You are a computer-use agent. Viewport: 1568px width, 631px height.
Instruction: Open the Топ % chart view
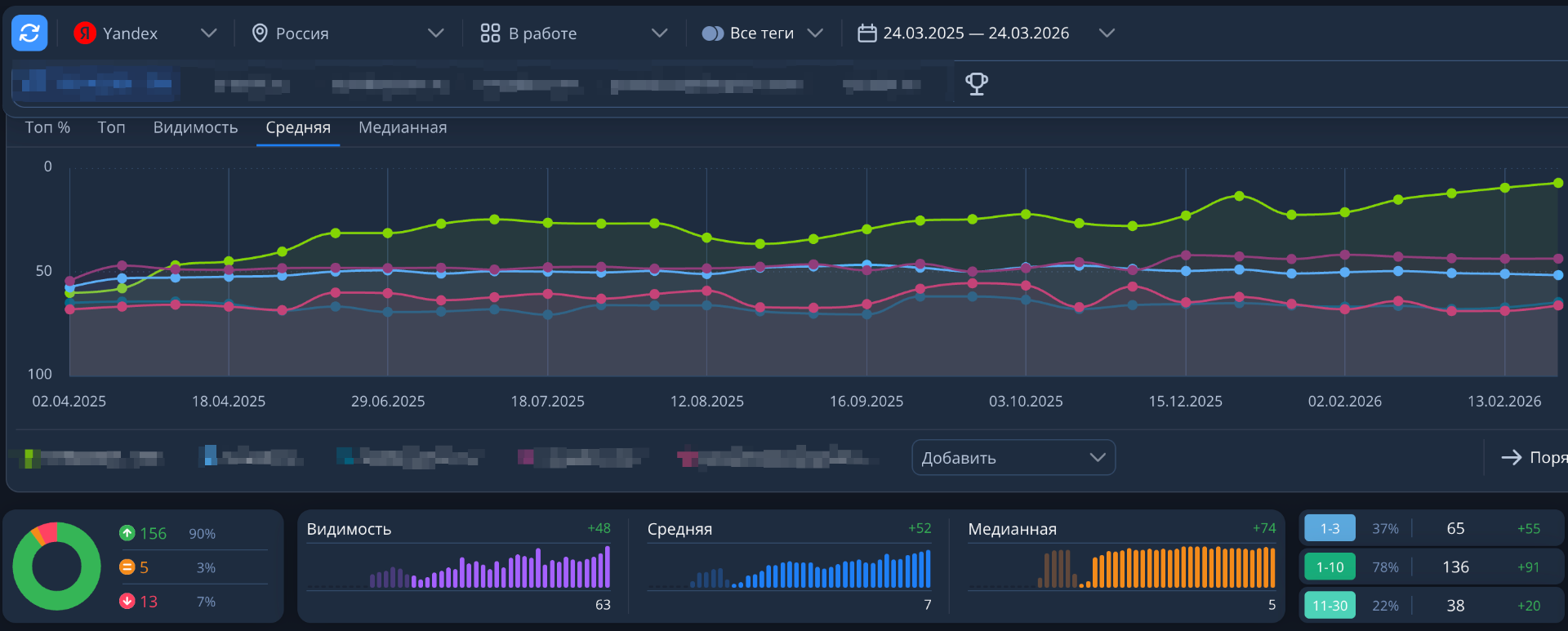[47, 127]
